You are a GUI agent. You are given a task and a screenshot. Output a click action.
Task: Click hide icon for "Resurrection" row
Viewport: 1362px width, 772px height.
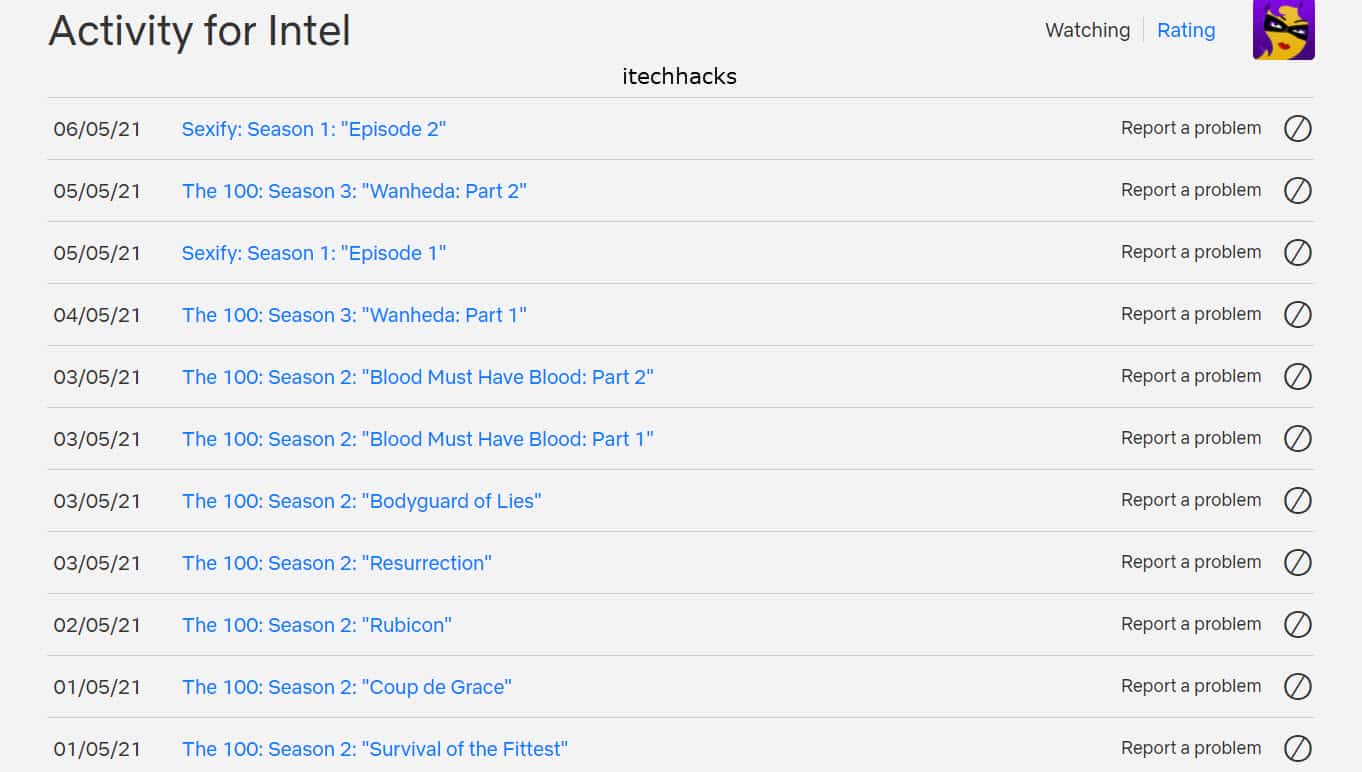pyautogui.click(x=1297, y=563)
